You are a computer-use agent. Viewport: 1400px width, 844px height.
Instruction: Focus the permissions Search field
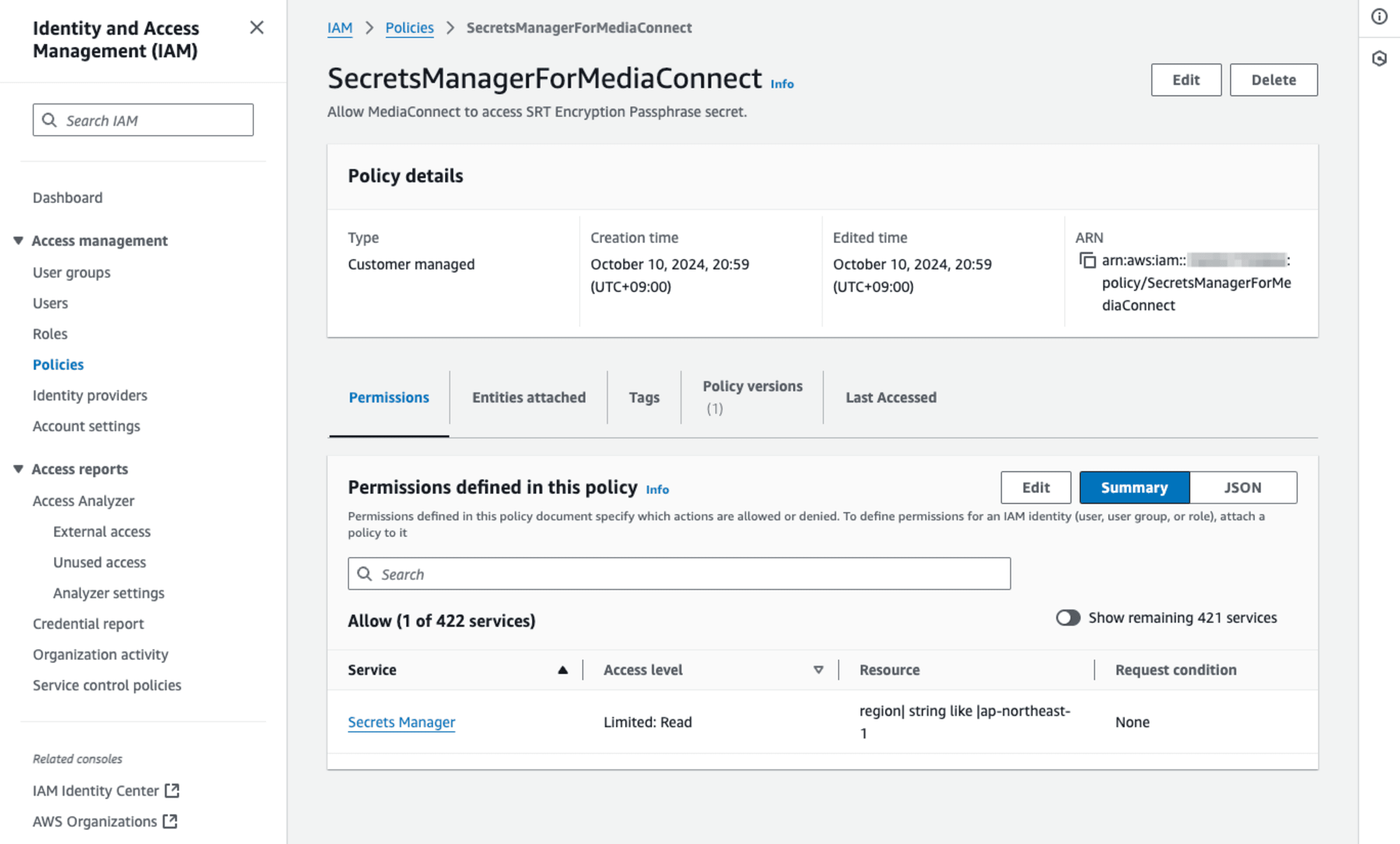[x=679, y=574]
